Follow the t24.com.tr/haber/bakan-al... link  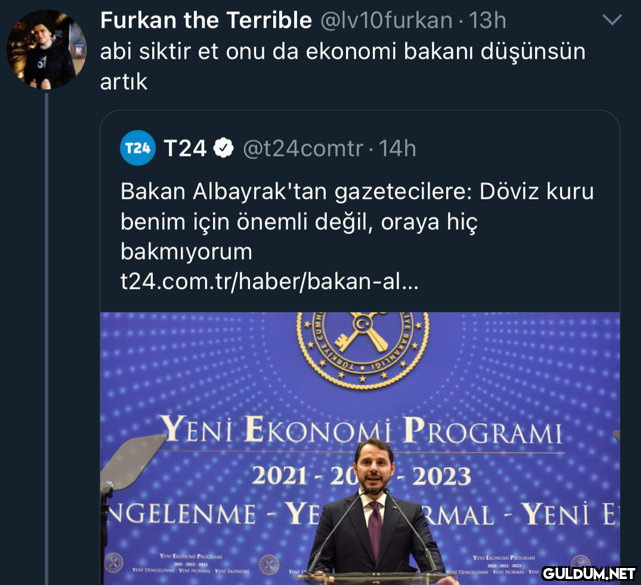point(269,282)
